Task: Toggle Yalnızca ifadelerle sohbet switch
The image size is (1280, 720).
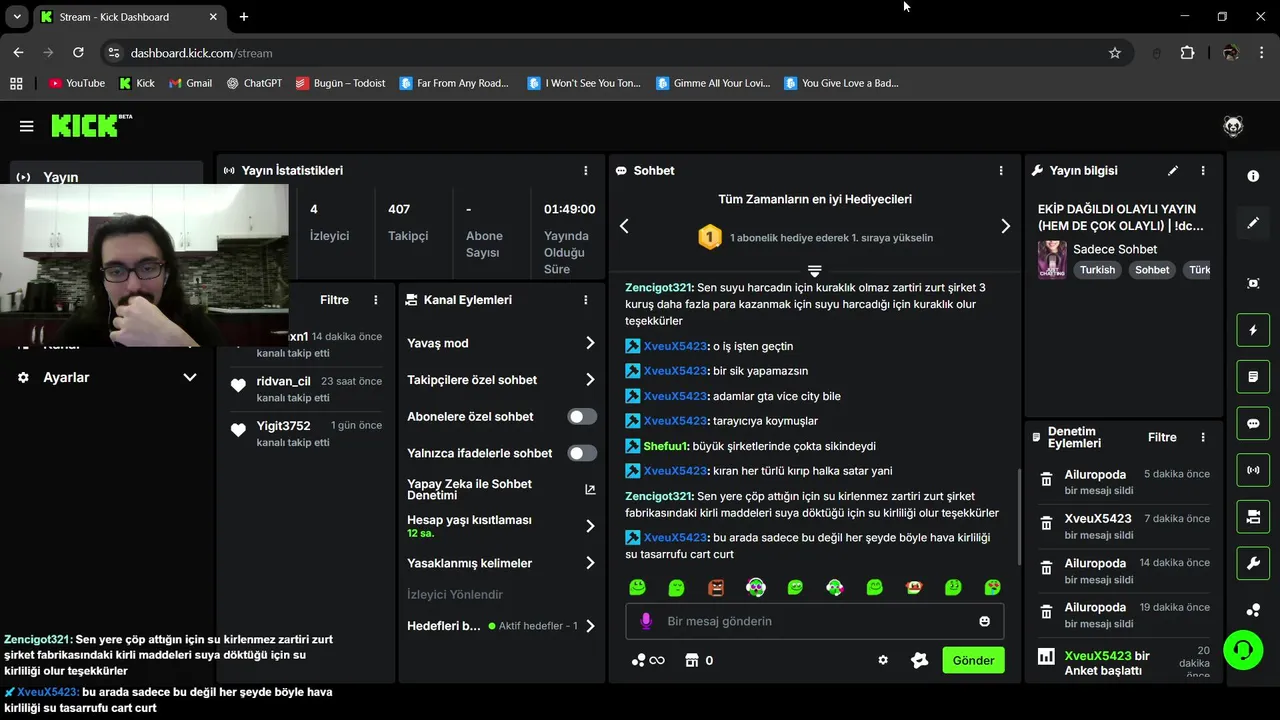Action: tap(582, 453)
